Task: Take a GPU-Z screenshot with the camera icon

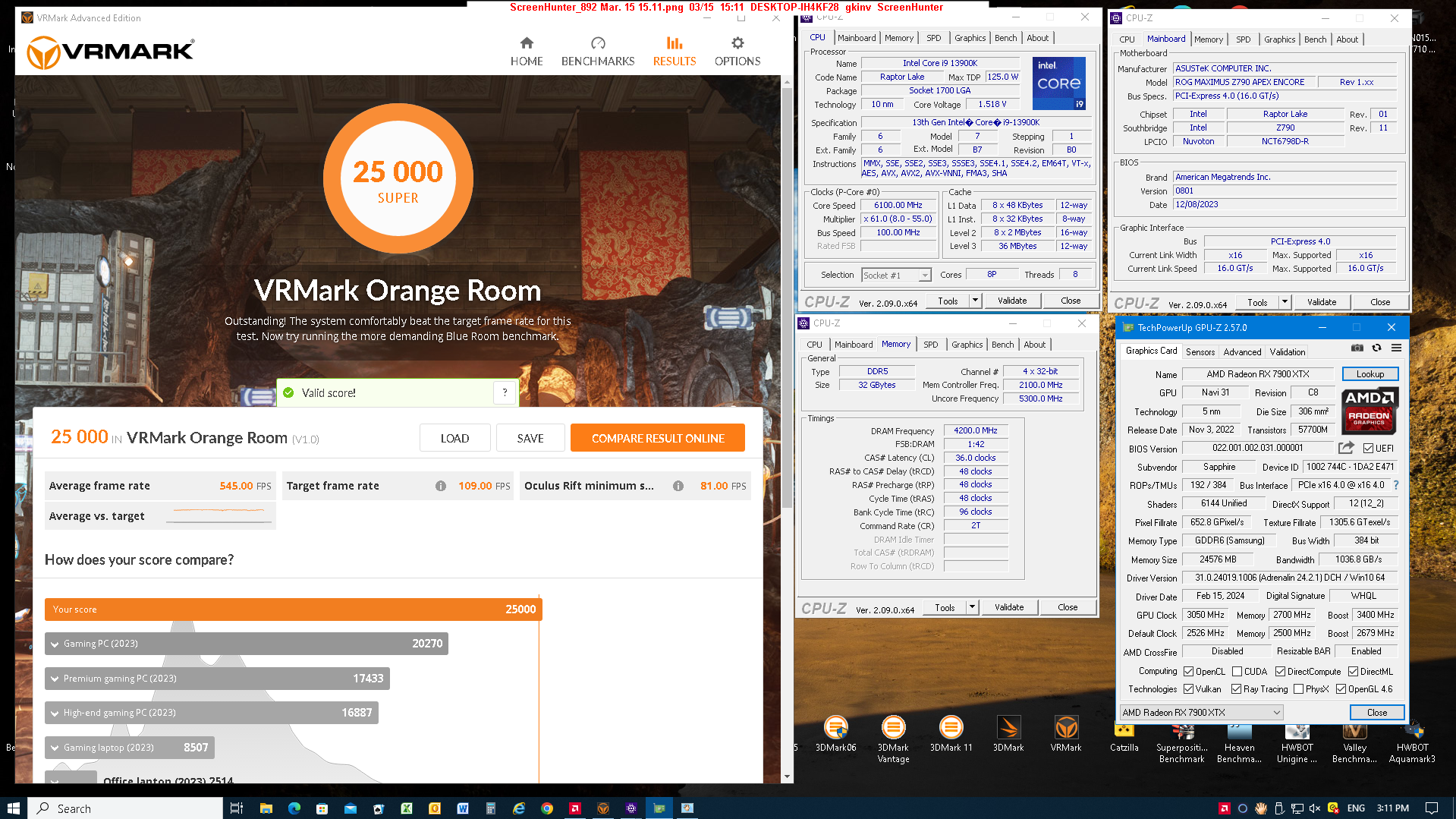Action: pos(1357,348)
